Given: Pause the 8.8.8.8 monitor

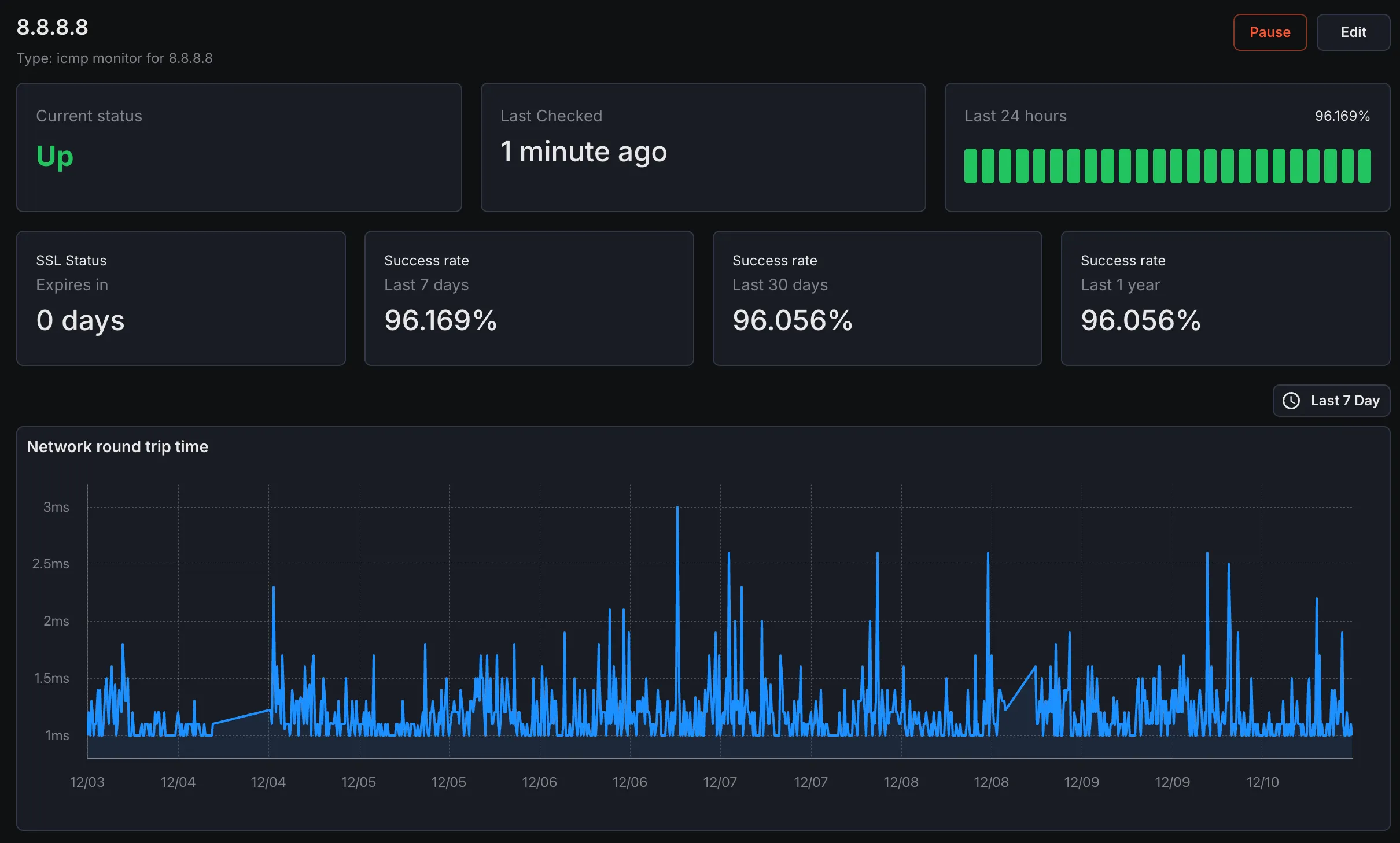Looking at the screenshot, I should (1270, 32).
